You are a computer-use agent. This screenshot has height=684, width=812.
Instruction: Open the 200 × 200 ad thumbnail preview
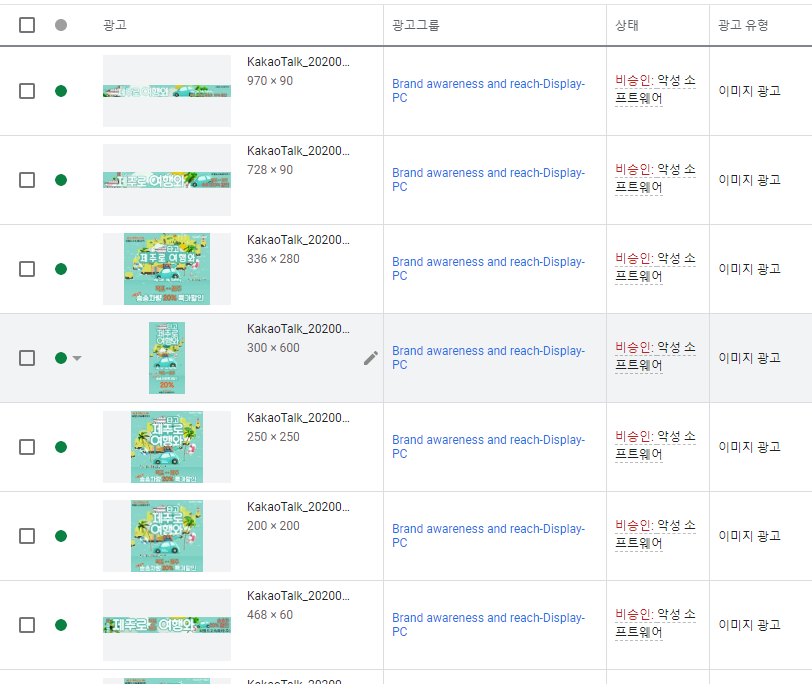point(166,536)
